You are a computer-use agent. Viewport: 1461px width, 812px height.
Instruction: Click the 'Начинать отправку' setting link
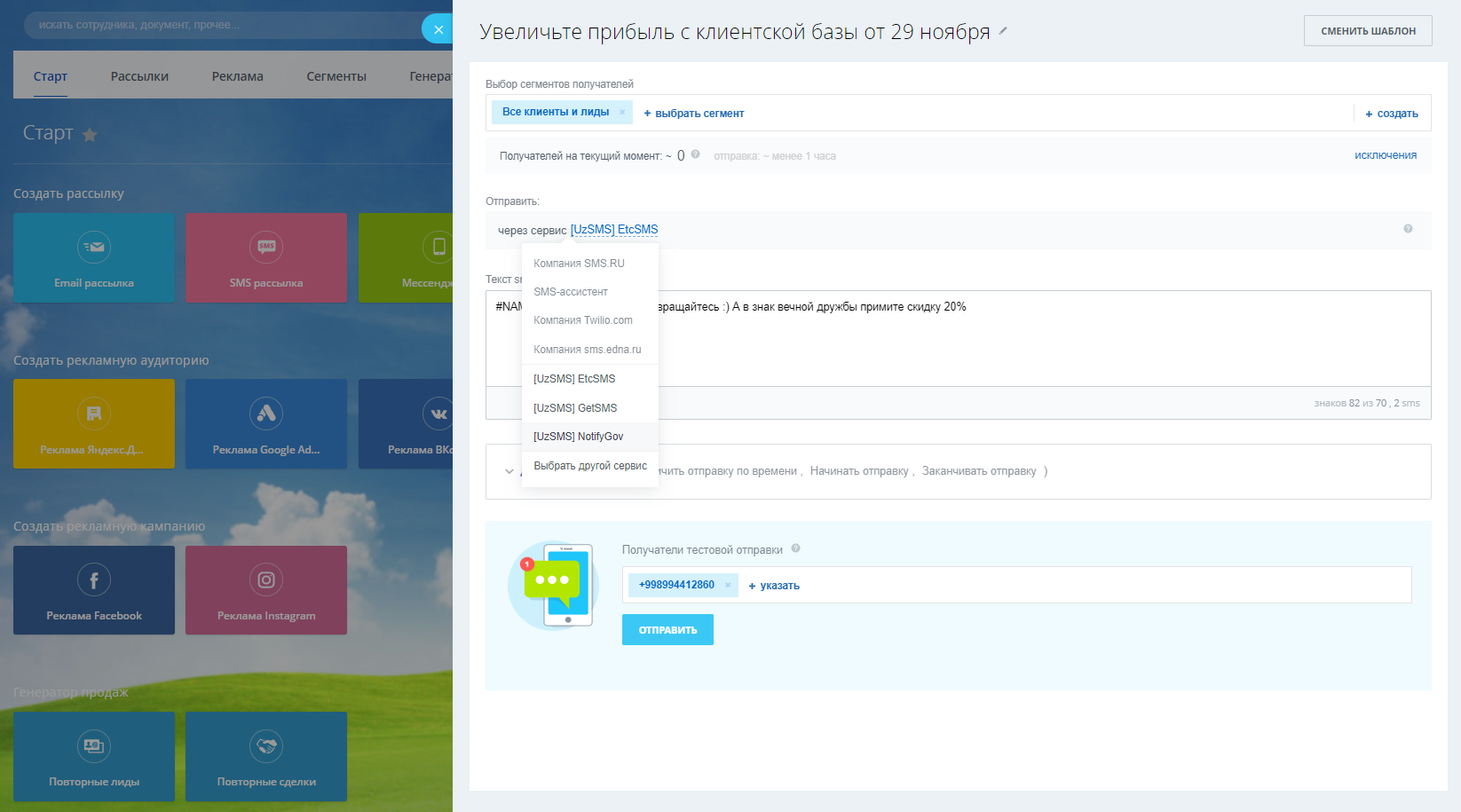859,471
